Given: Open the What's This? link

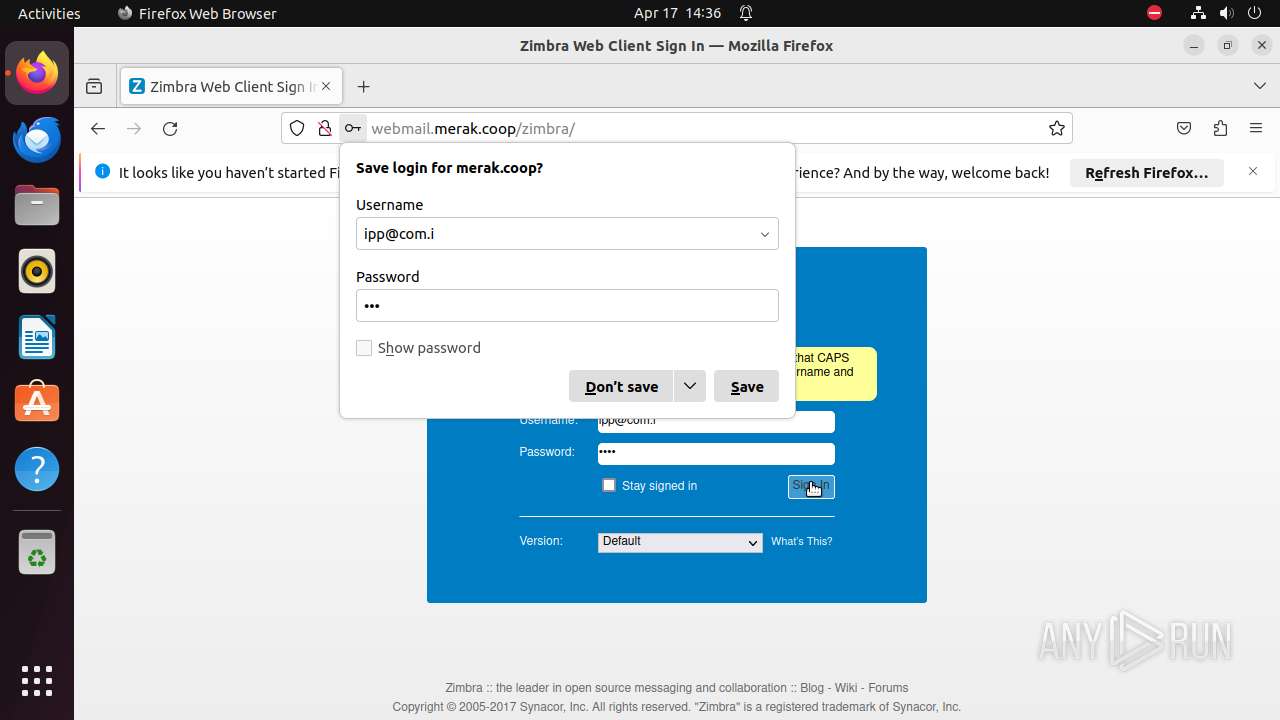Looking at the screenshot, I should pos(801,541).
